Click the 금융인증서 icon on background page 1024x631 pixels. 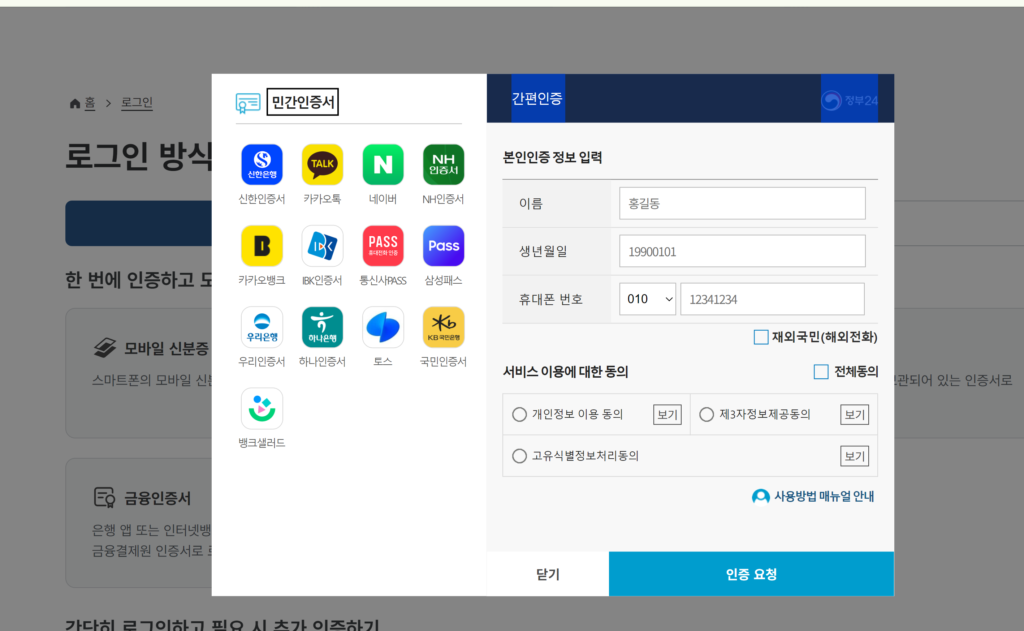click(x=104, y=498)
